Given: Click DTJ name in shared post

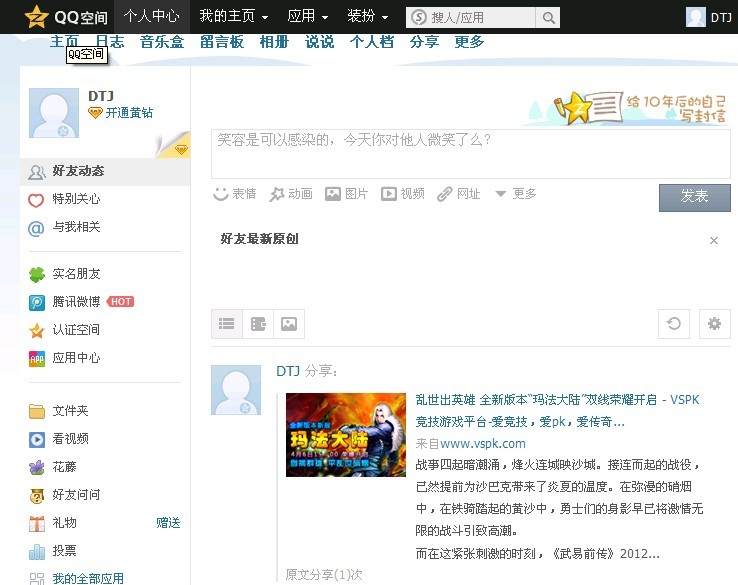Looking at the screenshot, I should click(x=288, y=371).
